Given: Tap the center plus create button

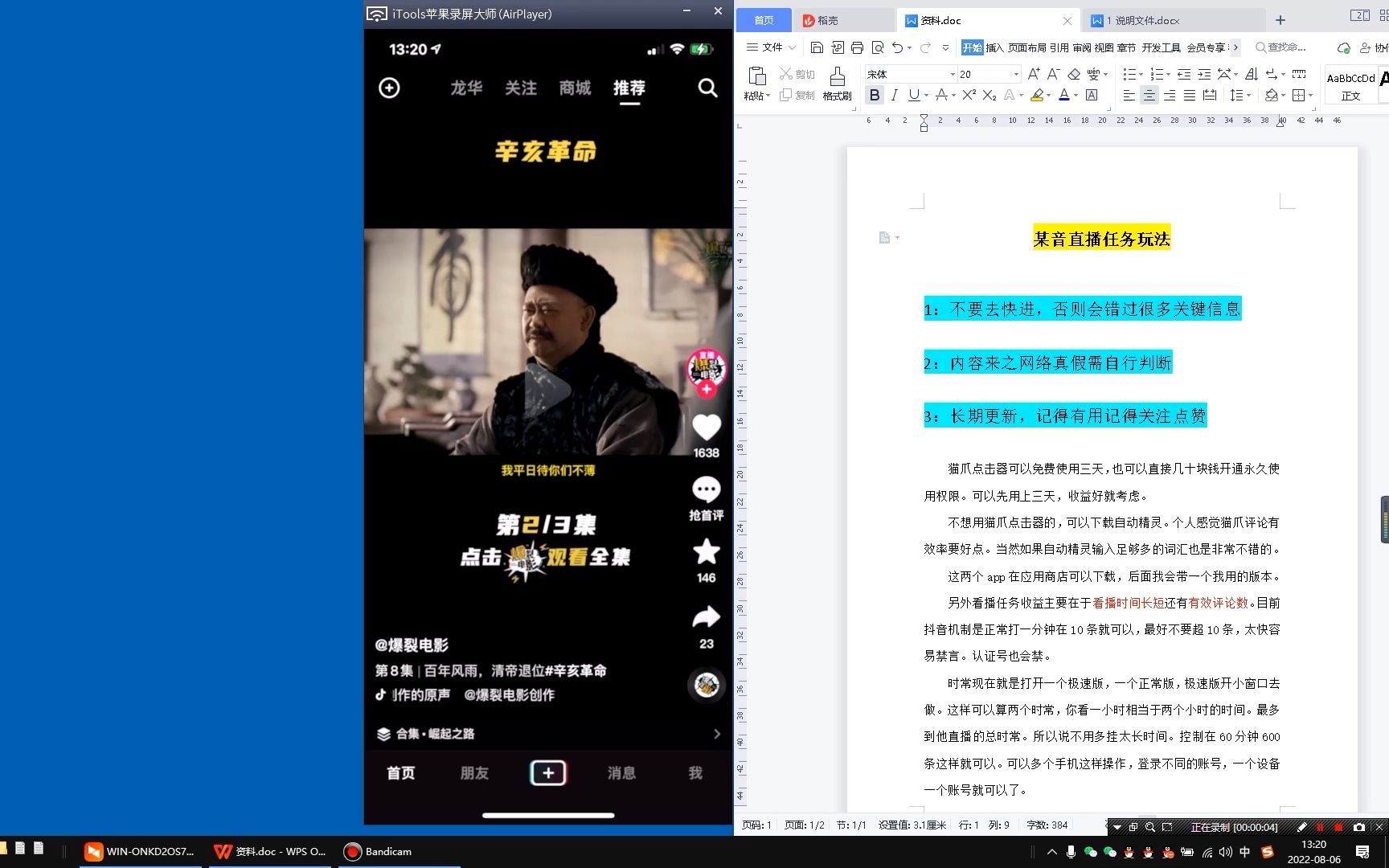Looking at the screenshot, I should click(x=548, y=773).
